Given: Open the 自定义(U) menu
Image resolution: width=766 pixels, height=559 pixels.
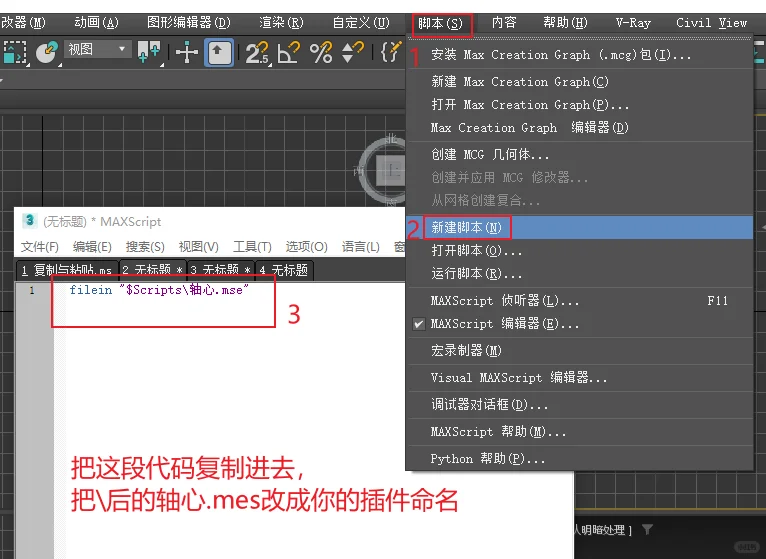Looking at the screenshot, I should click(361, 22).
